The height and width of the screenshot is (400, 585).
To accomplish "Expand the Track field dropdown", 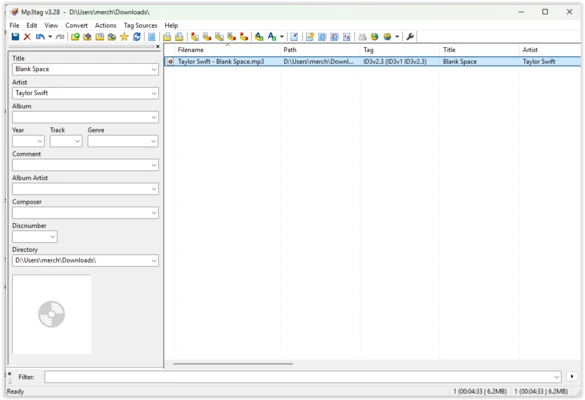I will 77,141.
